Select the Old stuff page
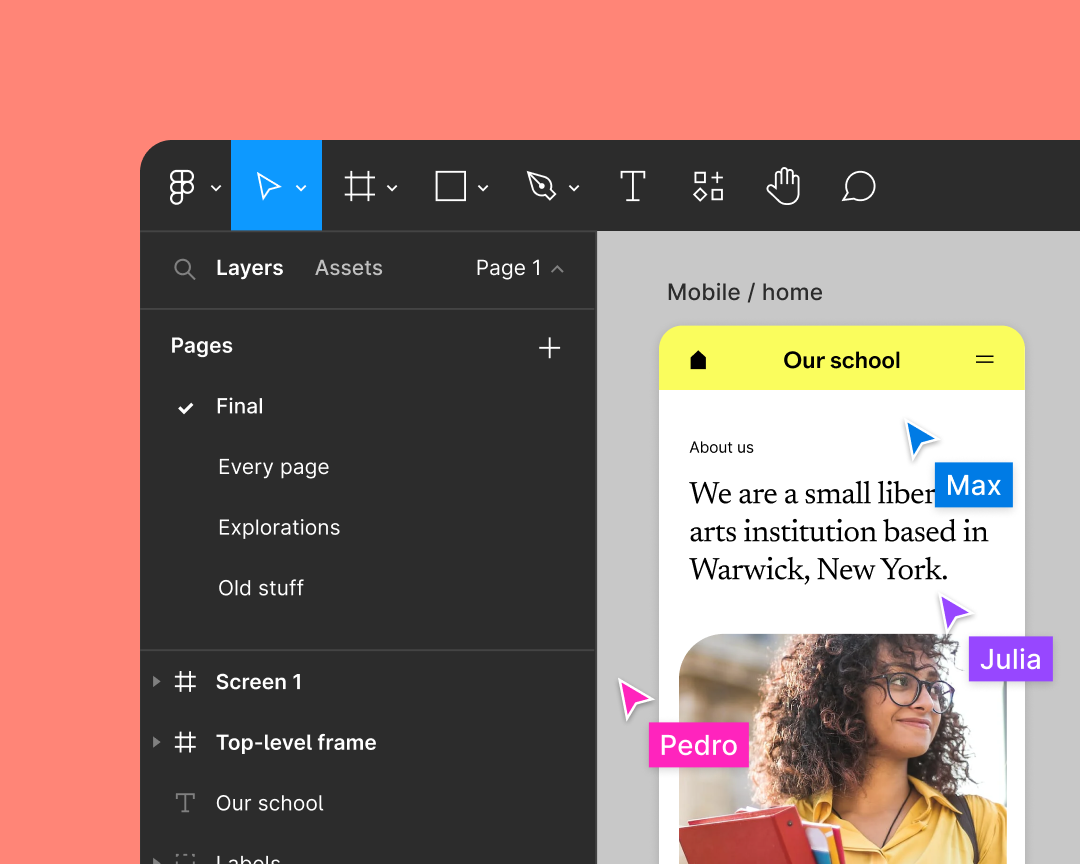Image resolution: width=1080 pixels, height=864 pixels. pos(261,588)
